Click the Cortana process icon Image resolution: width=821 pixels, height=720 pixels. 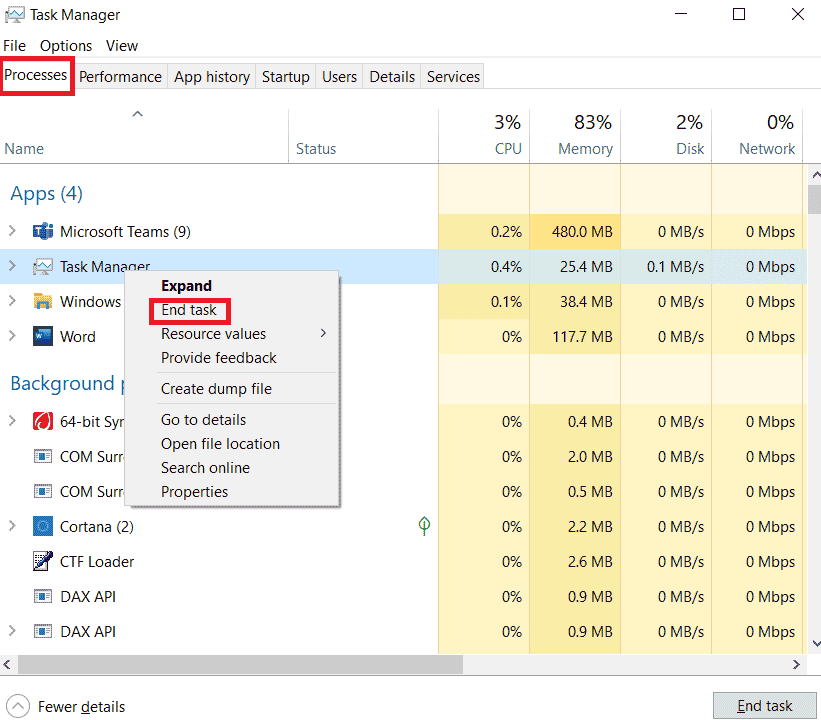pos(42,526)
